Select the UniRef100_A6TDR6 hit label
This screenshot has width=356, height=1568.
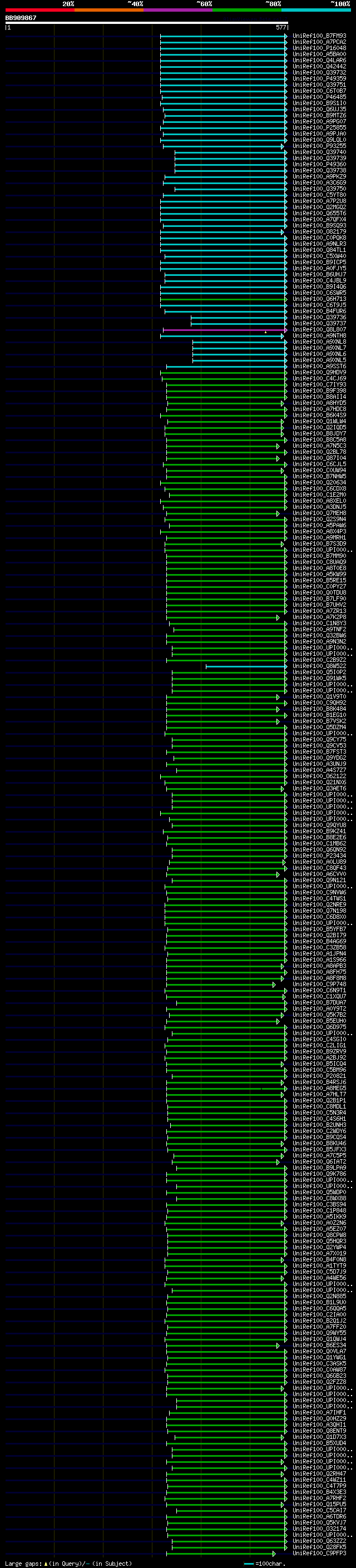point(319,1516)
